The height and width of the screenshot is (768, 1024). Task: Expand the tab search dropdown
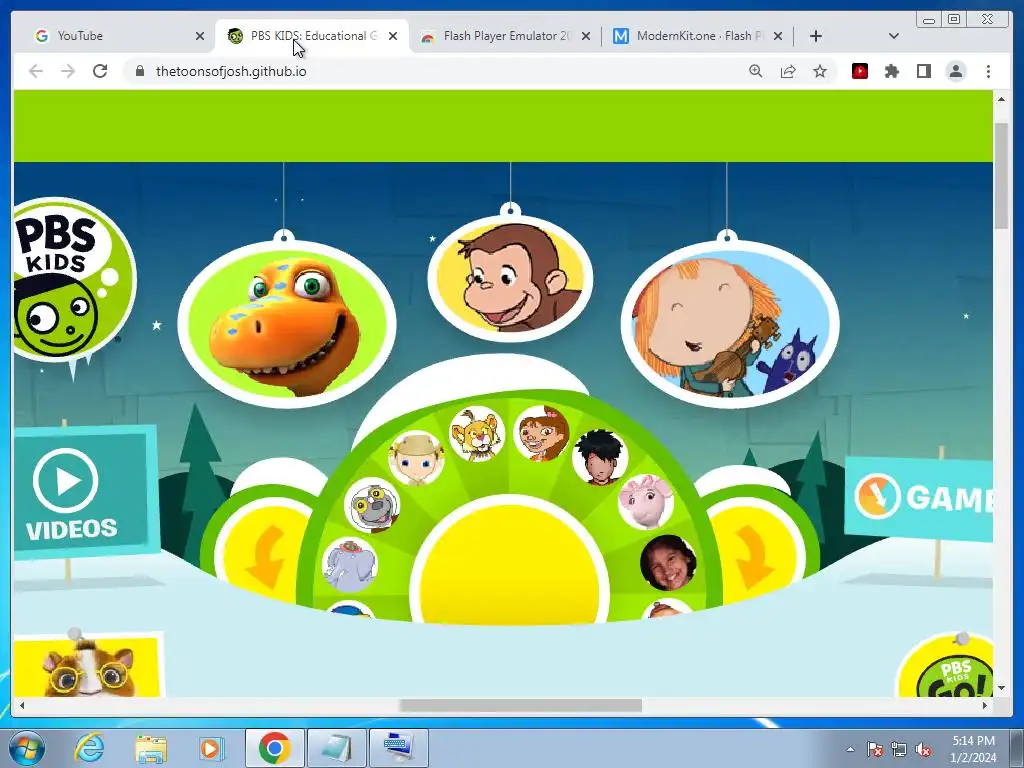click(x=894, y=36)
